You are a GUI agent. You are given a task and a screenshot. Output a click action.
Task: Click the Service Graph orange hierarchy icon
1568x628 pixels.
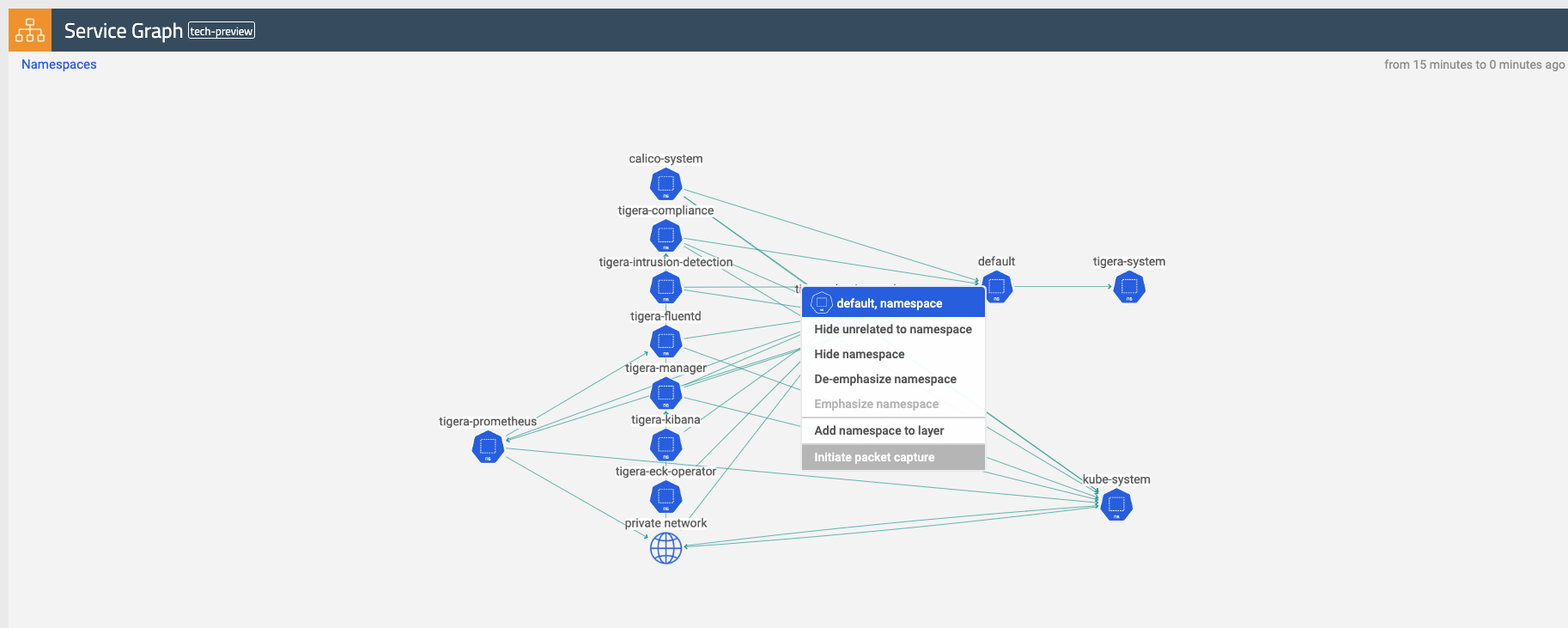pyautogui.click(x=30, y=30)
